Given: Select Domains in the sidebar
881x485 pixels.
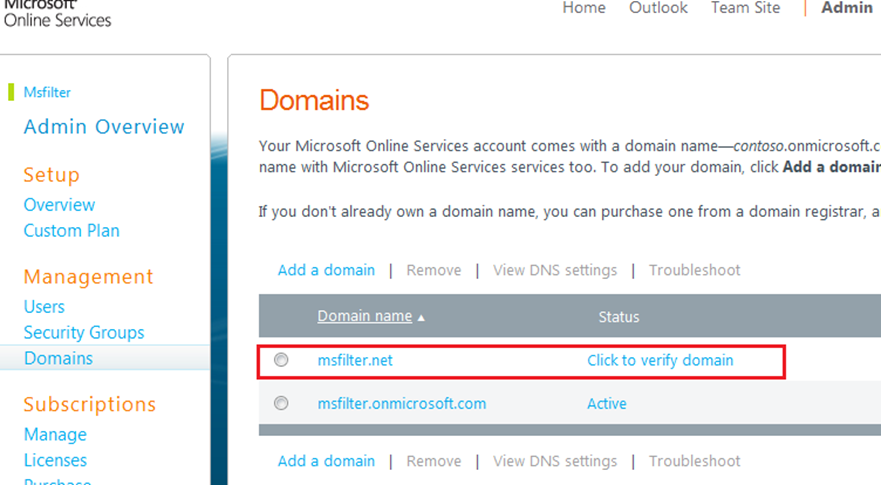Looking at the screenshot, I should pos(58,359).
